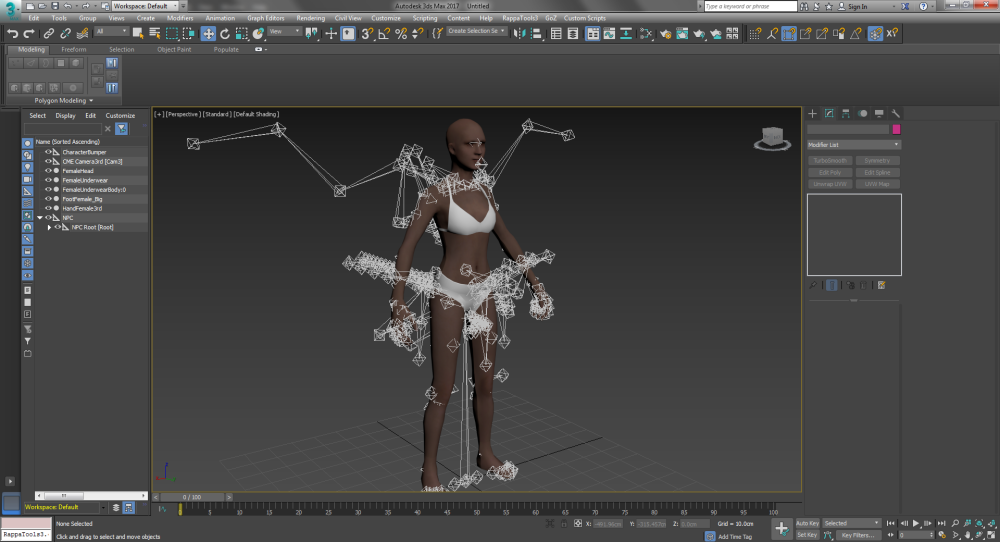The height and width of the screenshot is (542, 1000).
Task: Toggle the Spinner Snap button
Action: 418,34
